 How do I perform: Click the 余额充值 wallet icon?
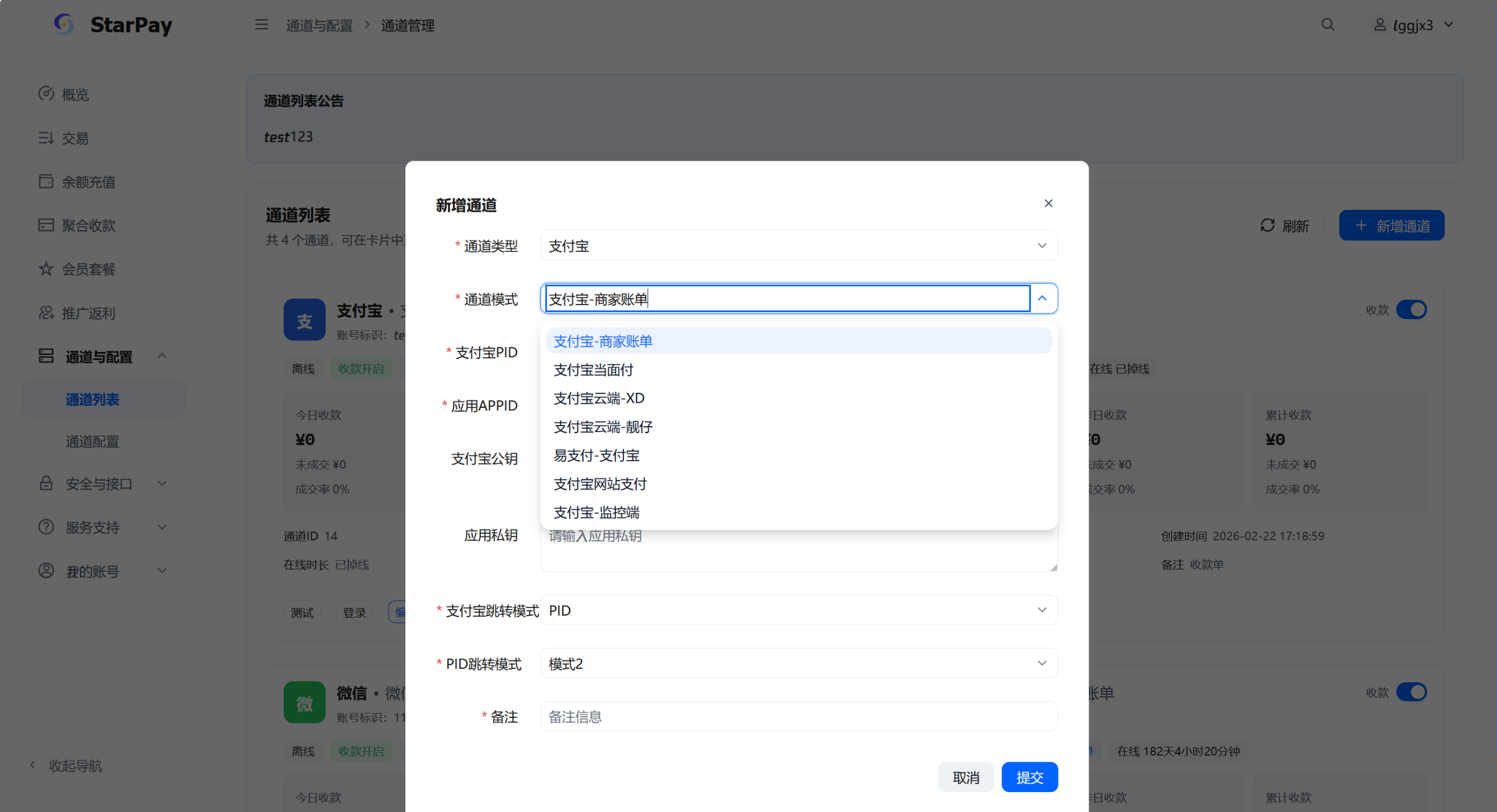(46, 181)
